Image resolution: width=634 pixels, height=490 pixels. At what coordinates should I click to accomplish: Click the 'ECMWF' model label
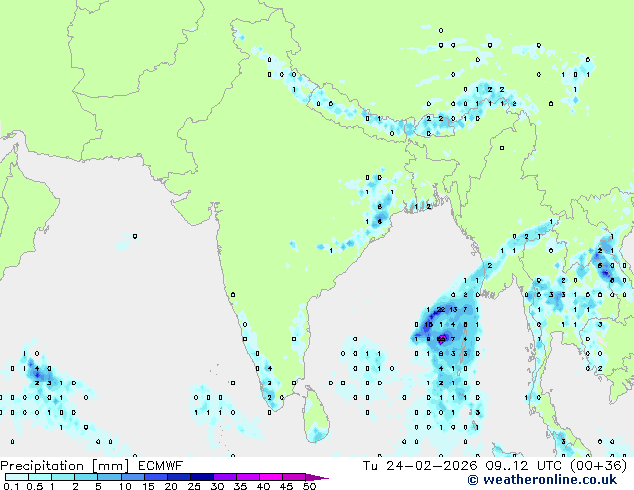161,466
